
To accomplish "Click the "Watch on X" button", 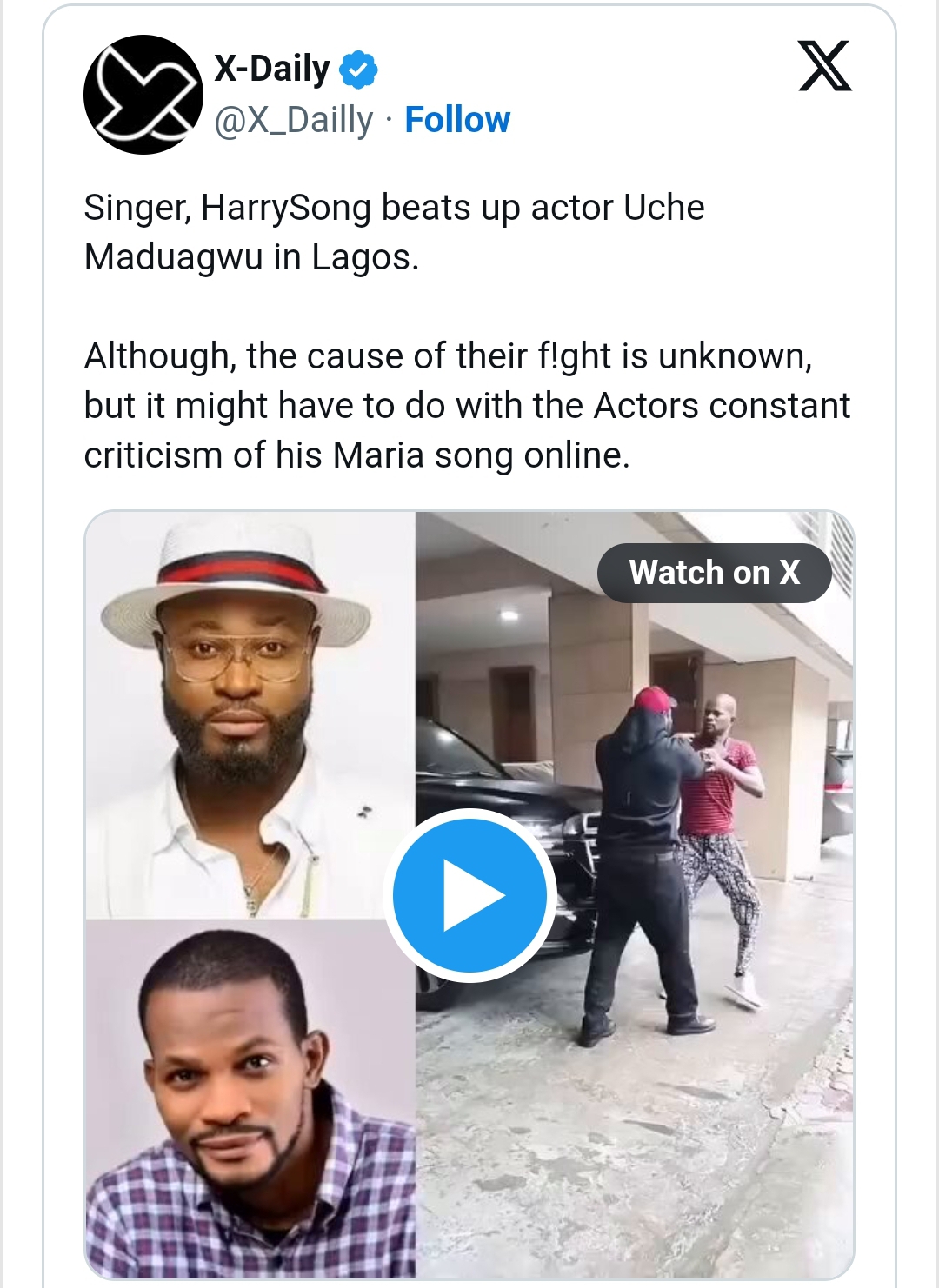I will pyautogui.click(x=714, y=573).
